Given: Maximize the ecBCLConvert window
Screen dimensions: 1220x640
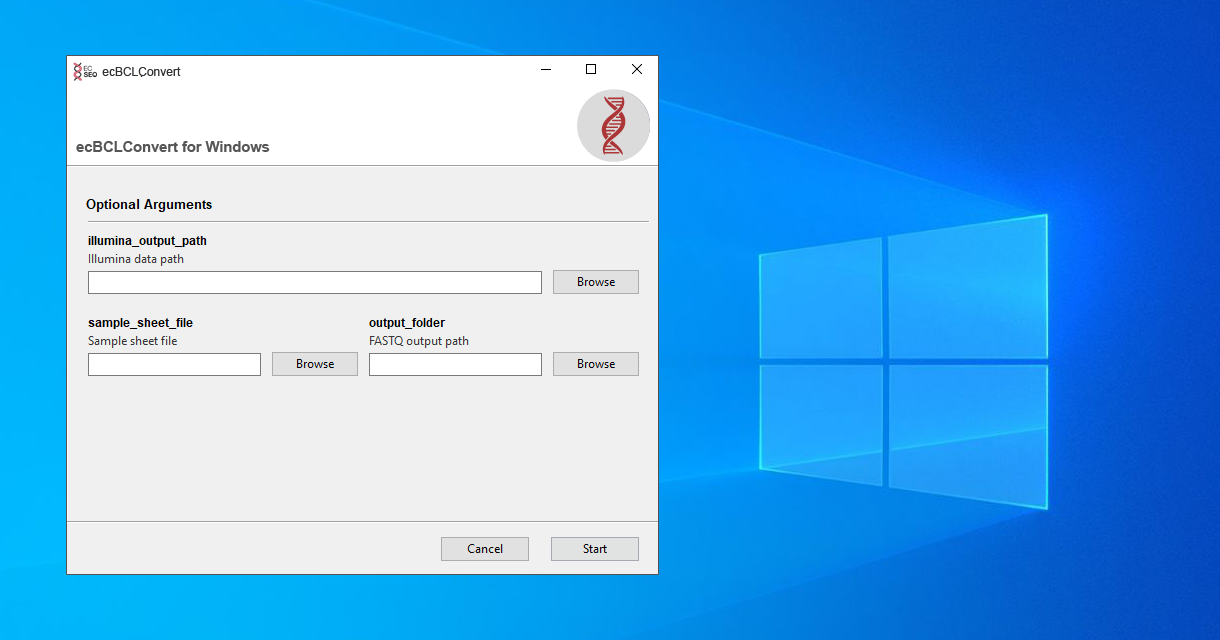Looking at the screenshot, I should point(591,70).
